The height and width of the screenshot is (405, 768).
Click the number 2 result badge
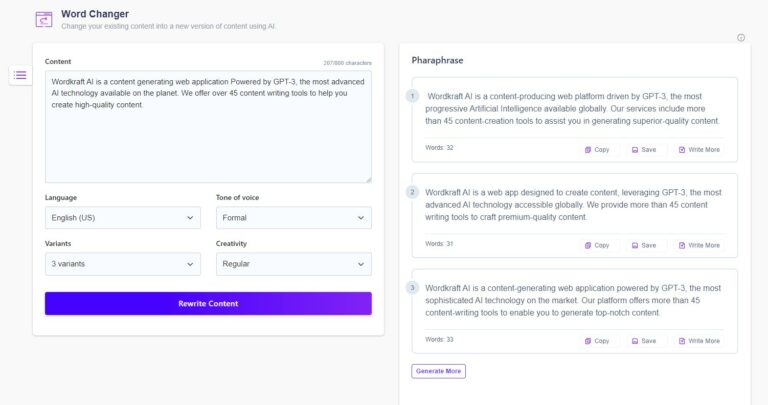(412, 191)
